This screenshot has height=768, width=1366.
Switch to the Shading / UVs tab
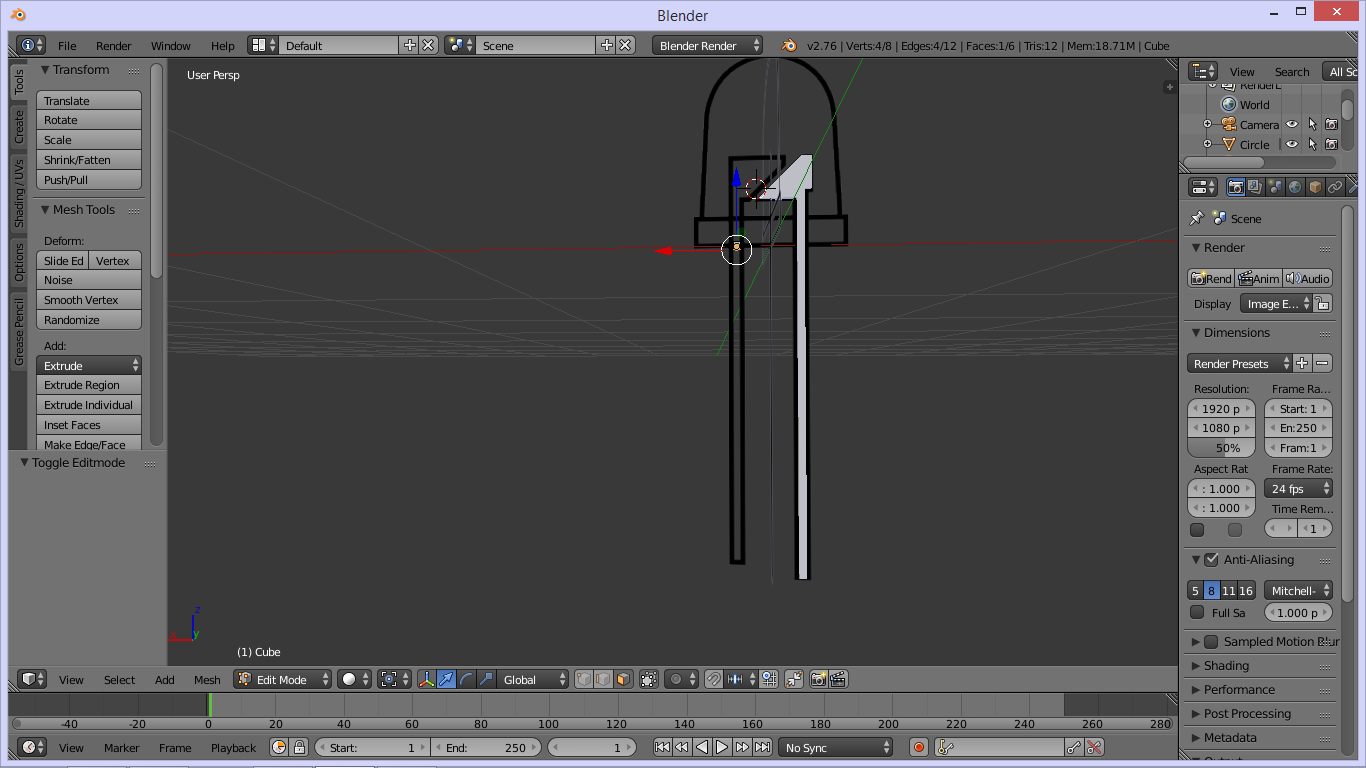point(18,193)
